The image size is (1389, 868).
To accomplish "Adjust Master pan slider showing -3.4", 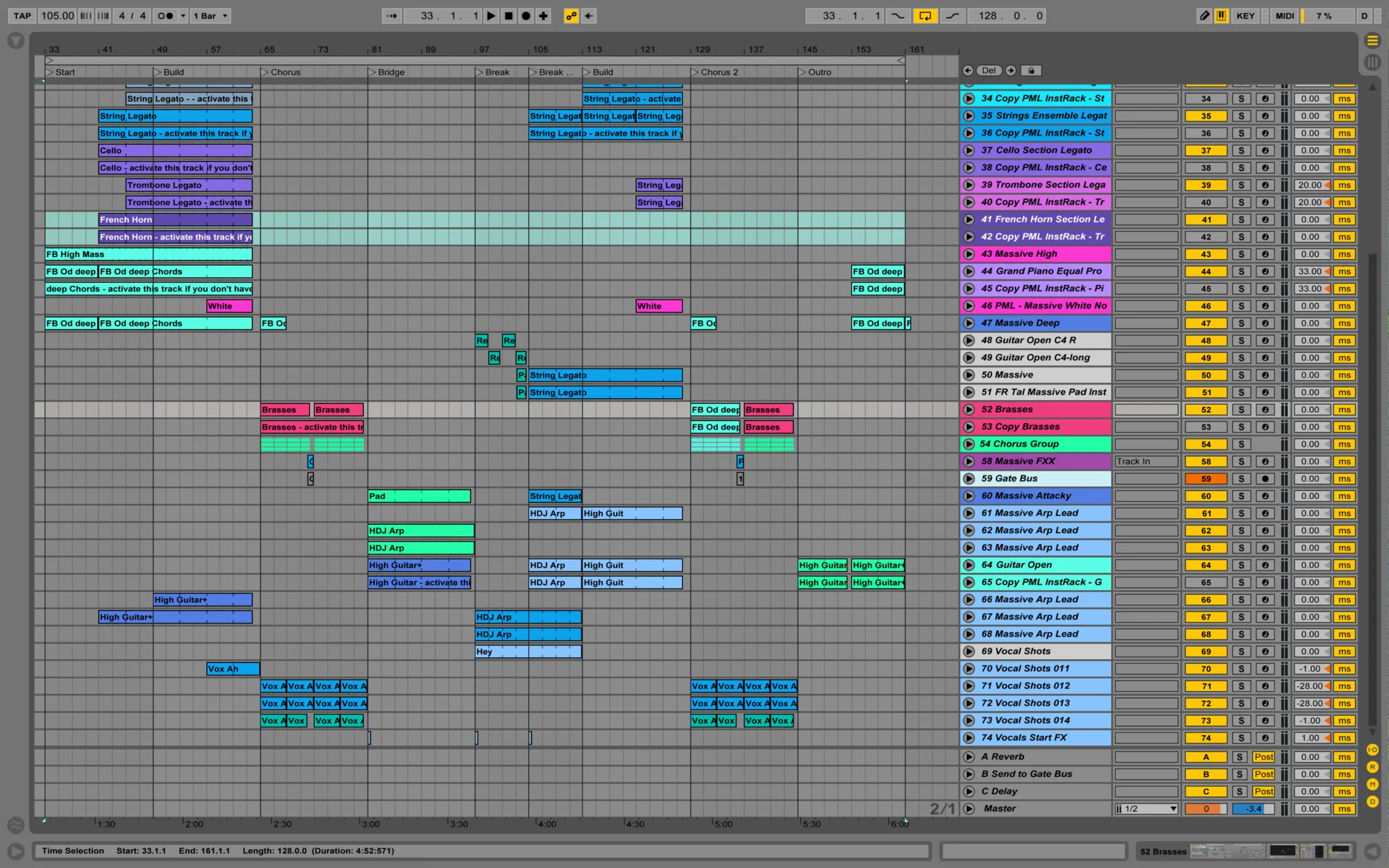I will click(1253, 809).
